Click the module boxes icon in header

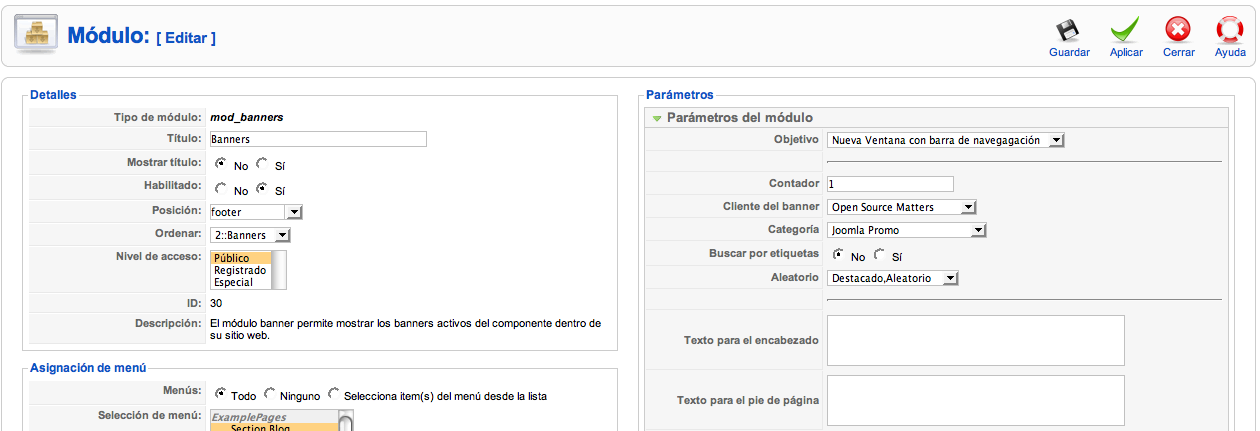pyautogui.click(x=35, y=36)
